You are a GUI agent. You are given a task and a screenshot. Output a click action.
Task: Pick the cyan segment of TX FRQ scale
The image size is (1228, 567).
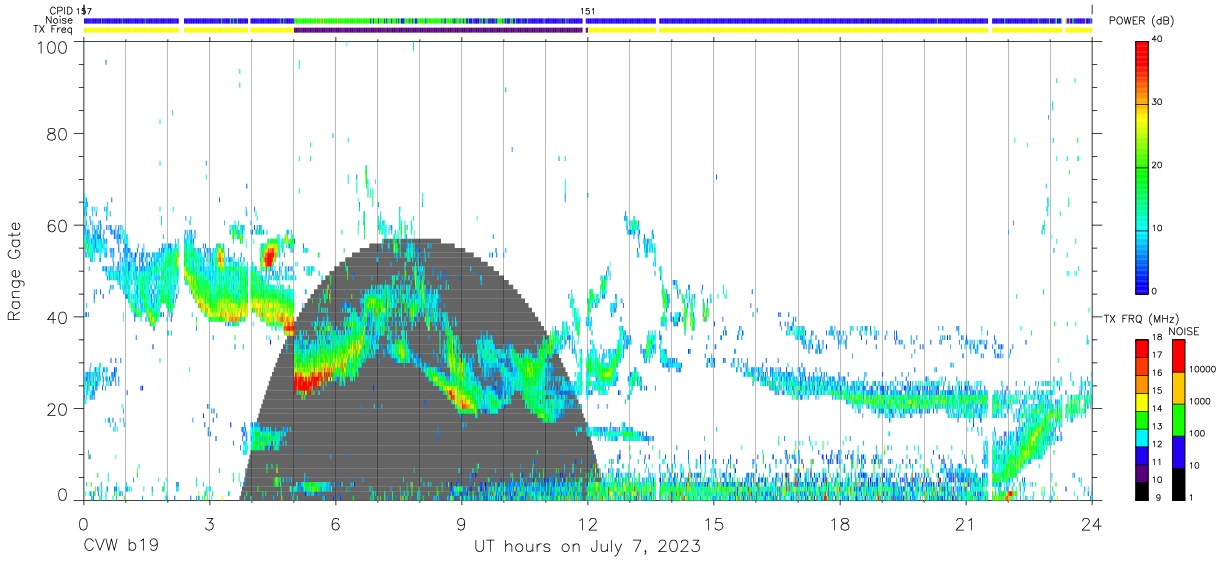[x=1141, y=437]
